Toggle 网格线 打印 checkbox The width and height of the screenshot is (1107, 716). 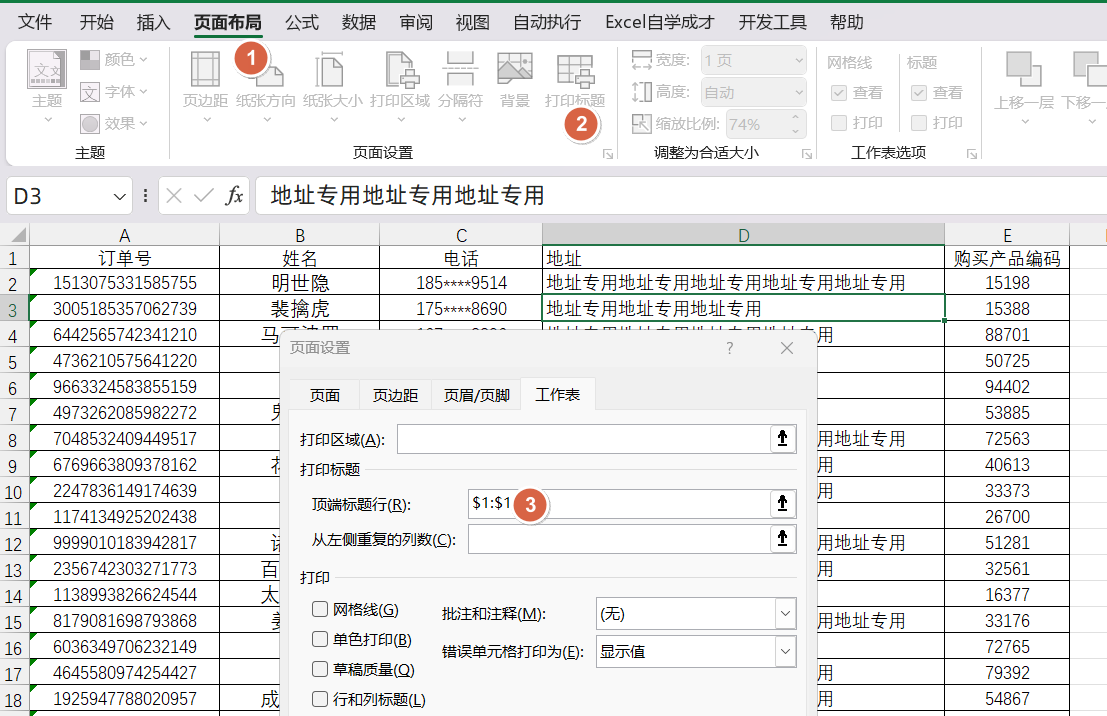click(839, 123)
